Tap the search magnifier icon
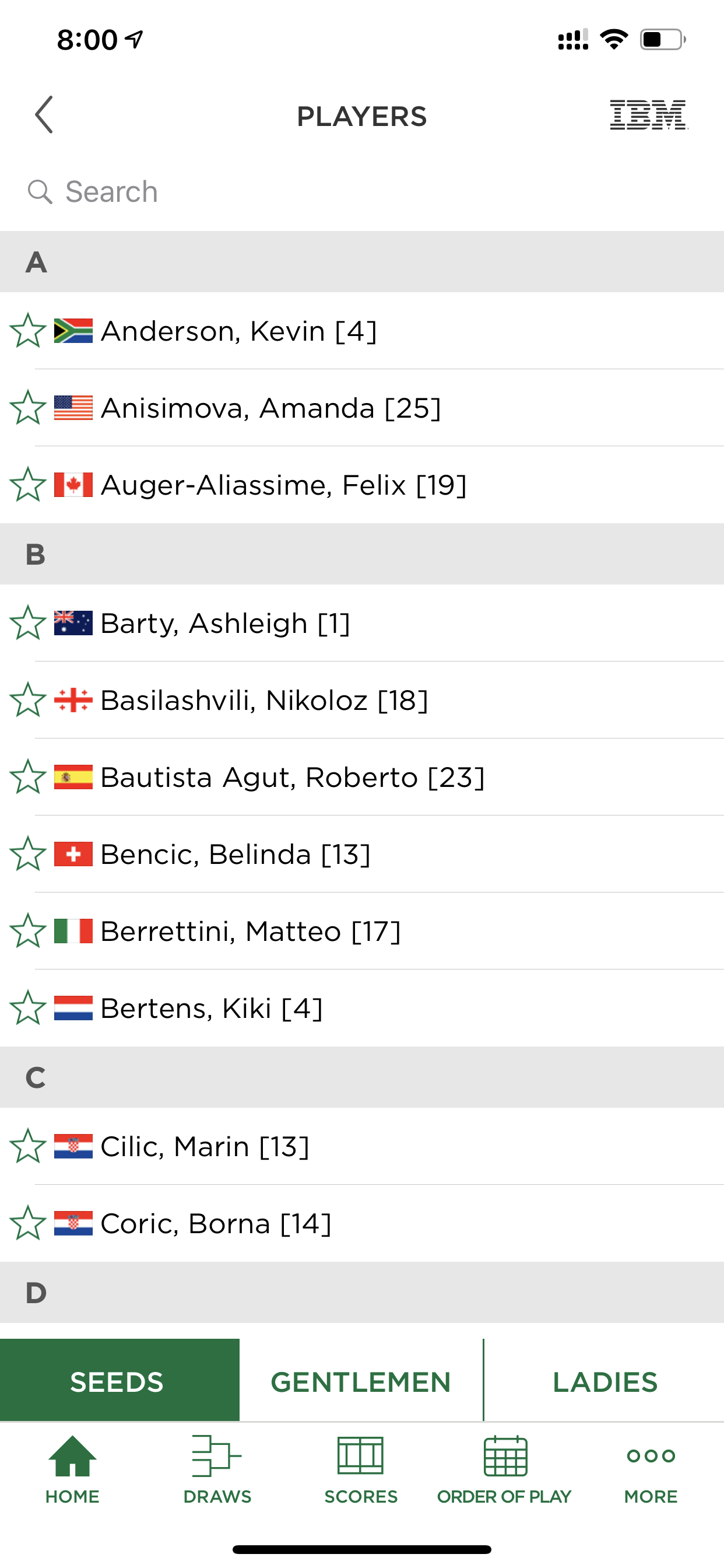This screenshot has width=724, height=1568. pyautogui.click(x=40, y=191)
